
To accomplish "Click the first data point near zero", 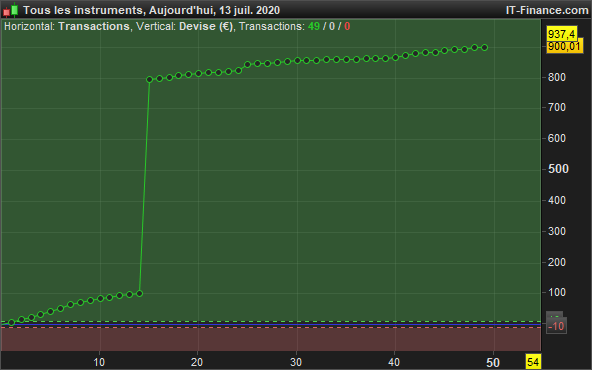I will click(12, 322).
